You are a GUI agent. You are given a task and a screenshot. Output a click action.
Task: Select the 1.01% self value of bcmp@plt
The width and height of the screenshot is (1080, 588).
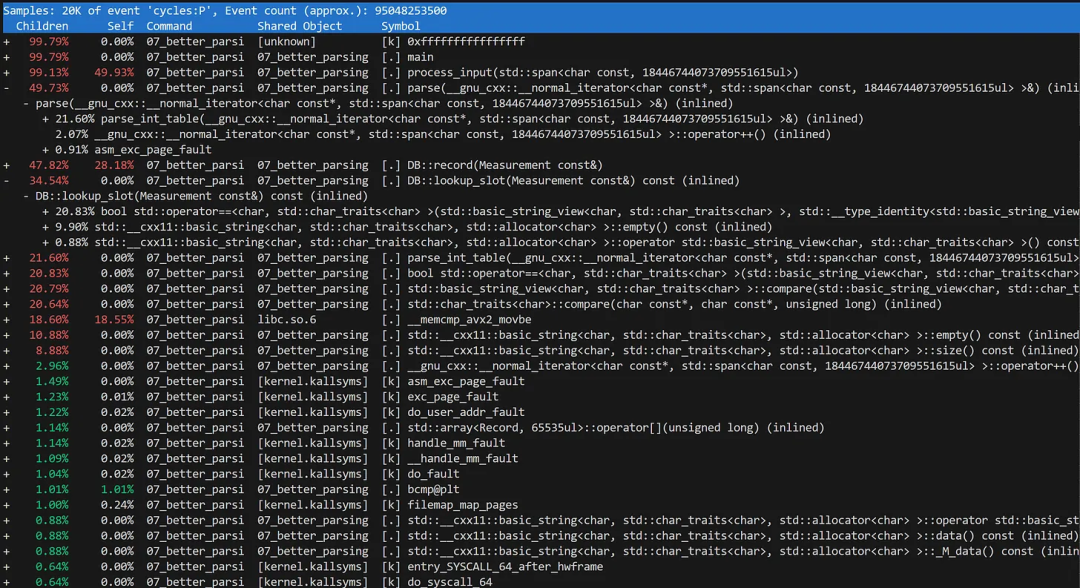[117, 489]
